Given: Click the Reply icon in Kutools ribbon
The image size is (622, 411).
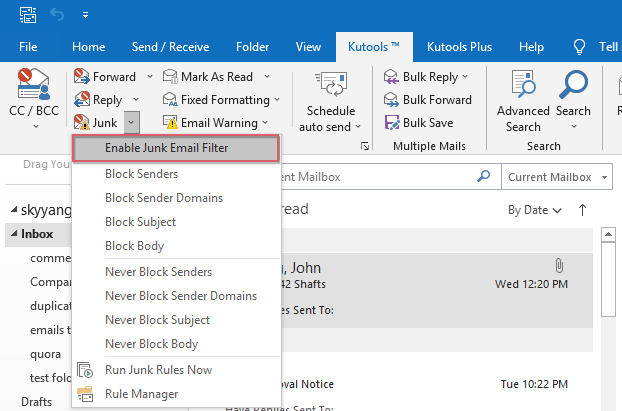Looking at the screenshot, I should tap(82, 100).
